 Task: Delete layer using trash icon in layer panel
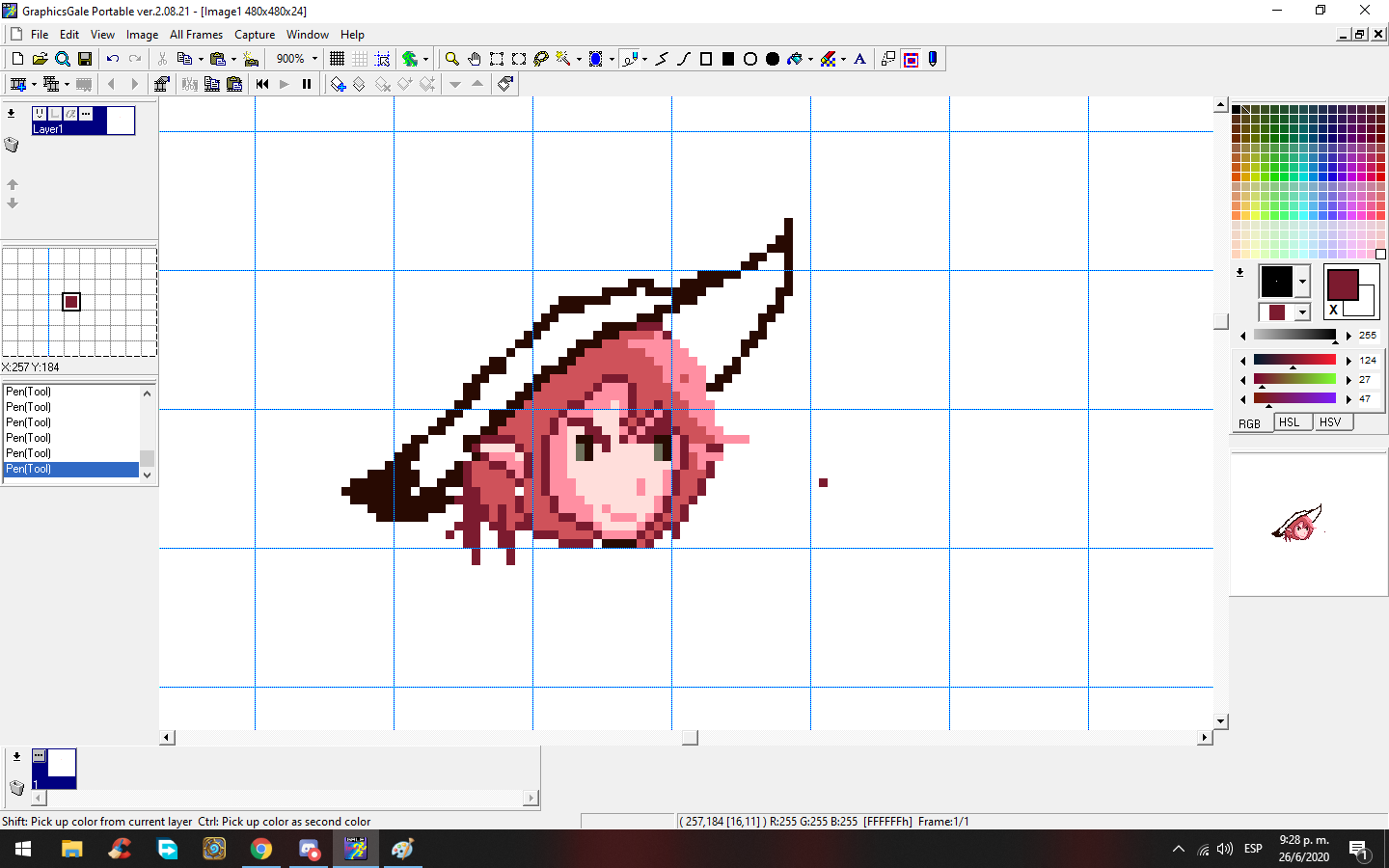coord(12,146)
